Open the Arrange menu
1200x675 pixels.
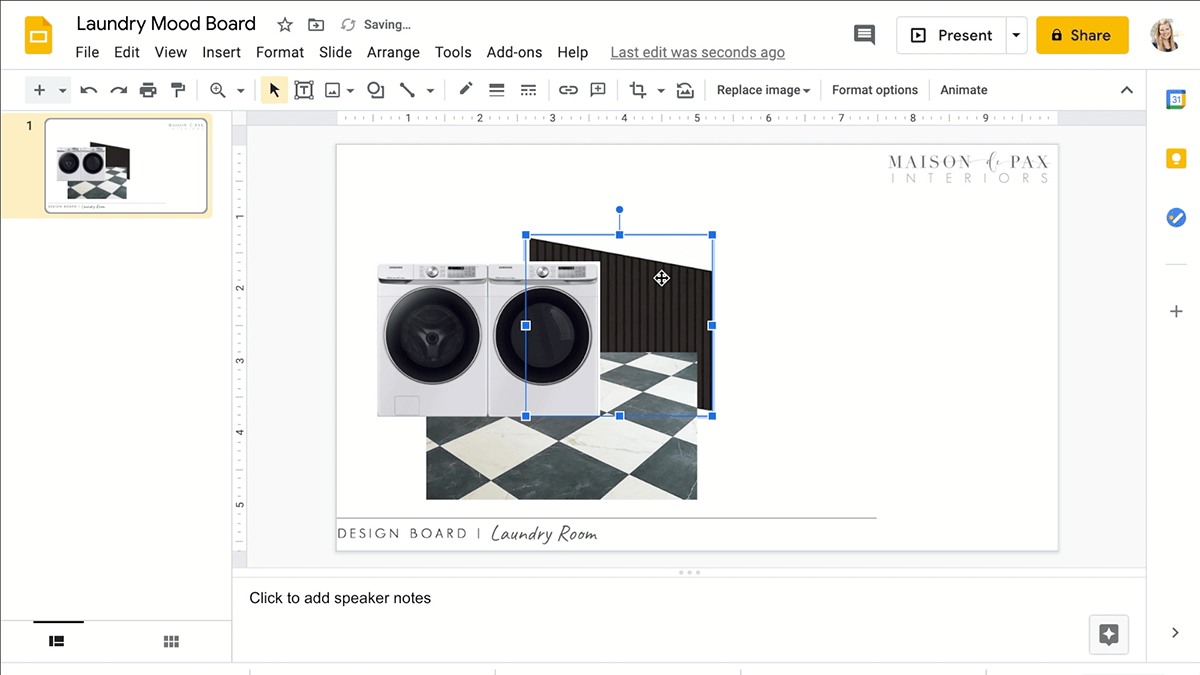393,52
